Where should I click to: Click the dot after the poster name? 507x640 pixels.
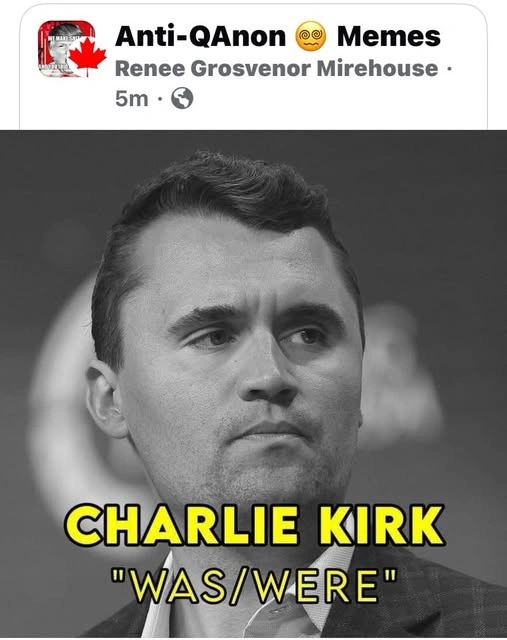point(449,69)
